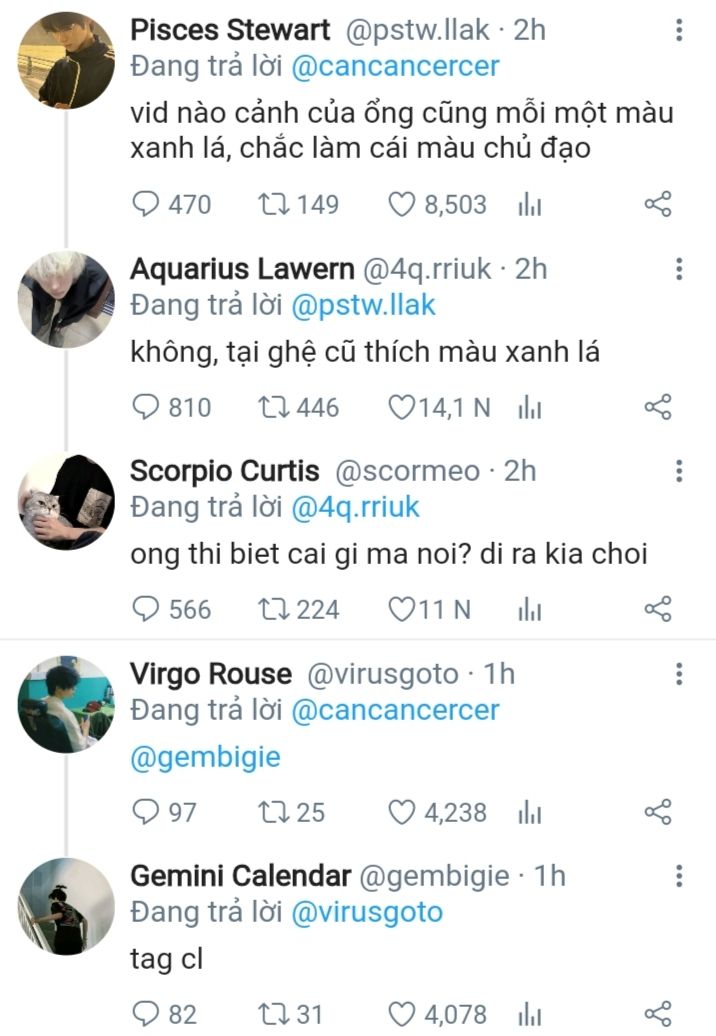Like Aquarius Lawern's tweet
The image size is (716, 1036).
coord(403,408)
